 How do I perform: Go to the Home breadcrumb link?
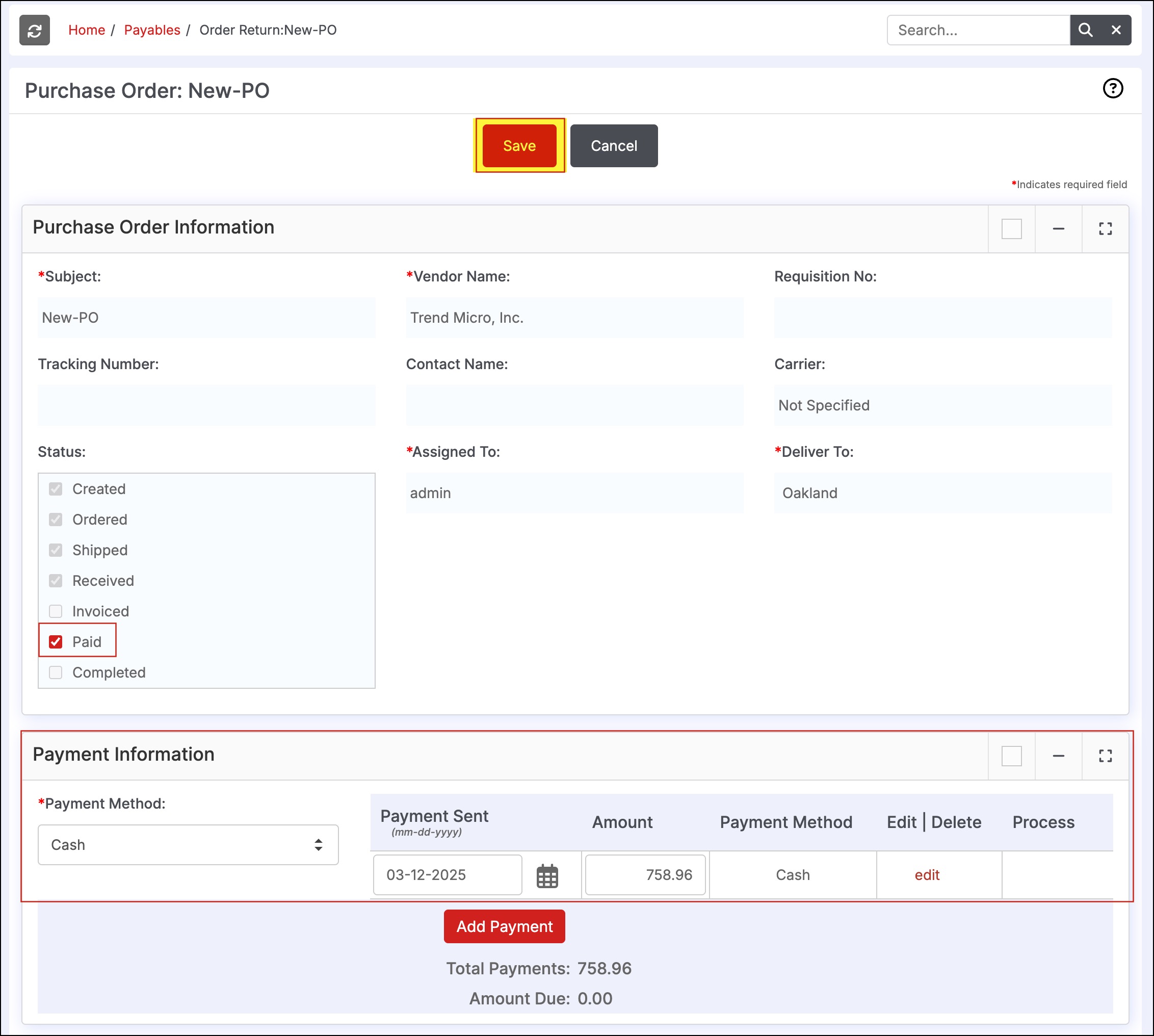[x=87, y=30]
